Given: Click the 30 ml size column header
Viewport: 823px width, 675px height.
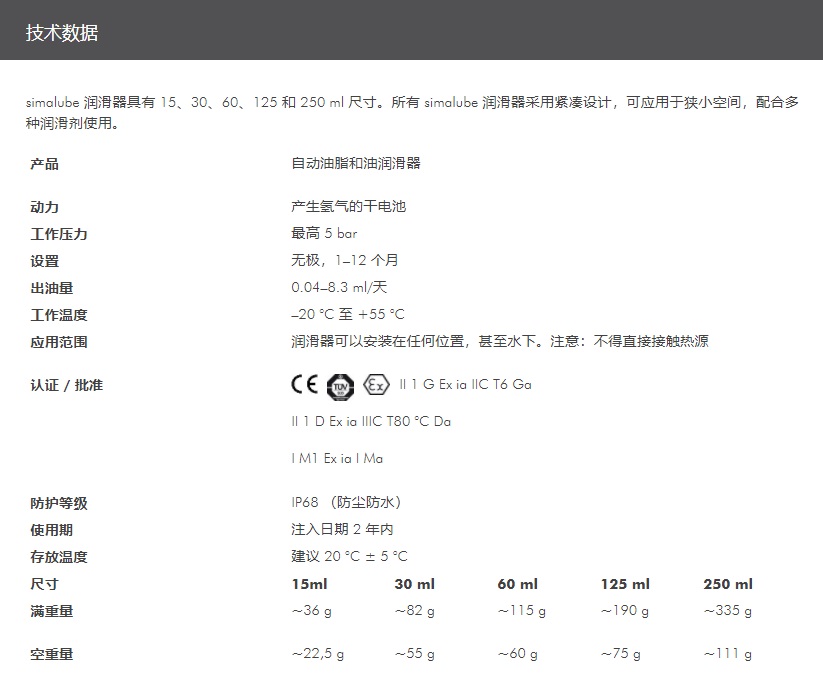Looking at the screenshot, I should [415, 584].
